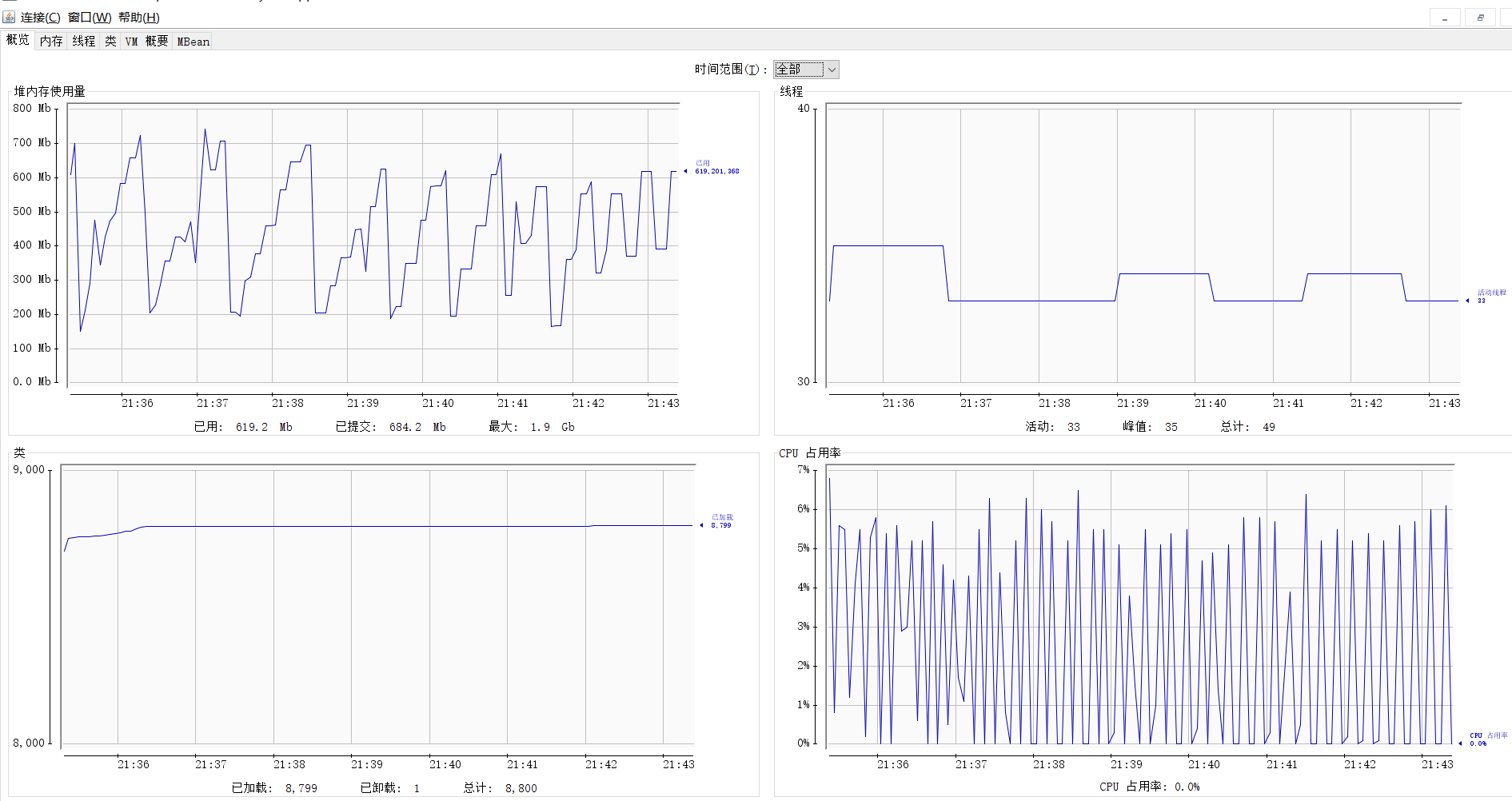1512x801 pixels.
Task: Open the 窗口(W) menu
Action: point(90,18)
